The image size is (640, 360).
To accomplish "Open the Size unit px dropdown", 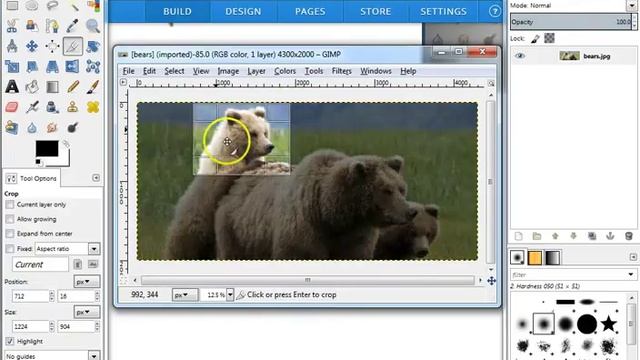I will [87, 312].
